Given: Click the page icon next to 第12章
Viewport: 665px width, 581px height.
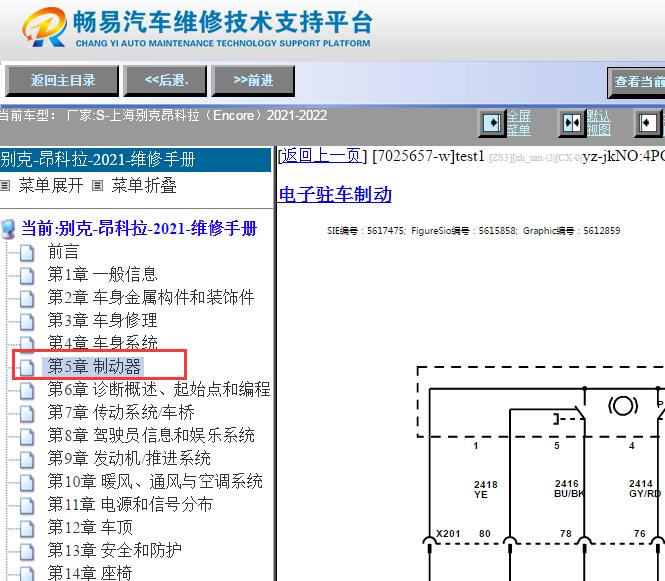Looking at the screenshot, I should point(27,528).
